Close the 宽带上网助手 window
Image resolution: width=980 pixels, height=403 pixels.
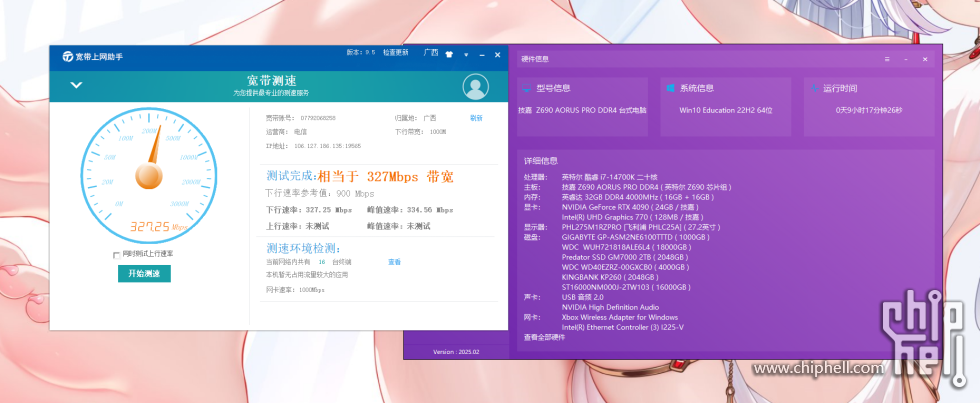click(498, 55)
